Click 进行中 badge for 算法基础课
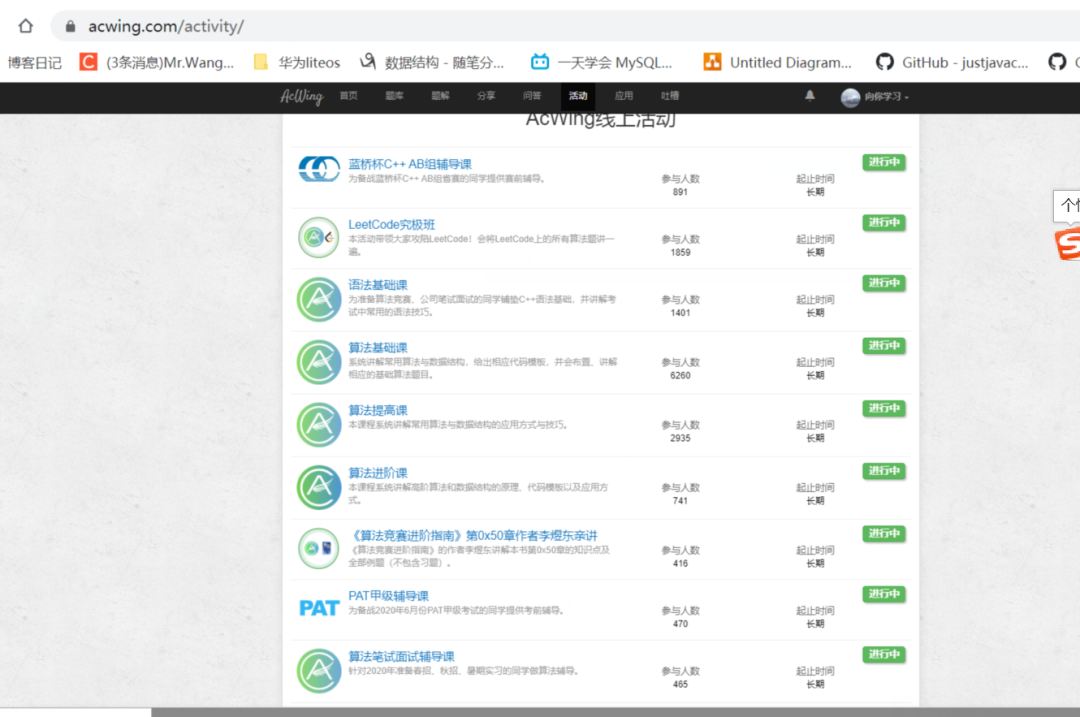The width and height of the screenshot is (1080, 717). coord(884,346)
